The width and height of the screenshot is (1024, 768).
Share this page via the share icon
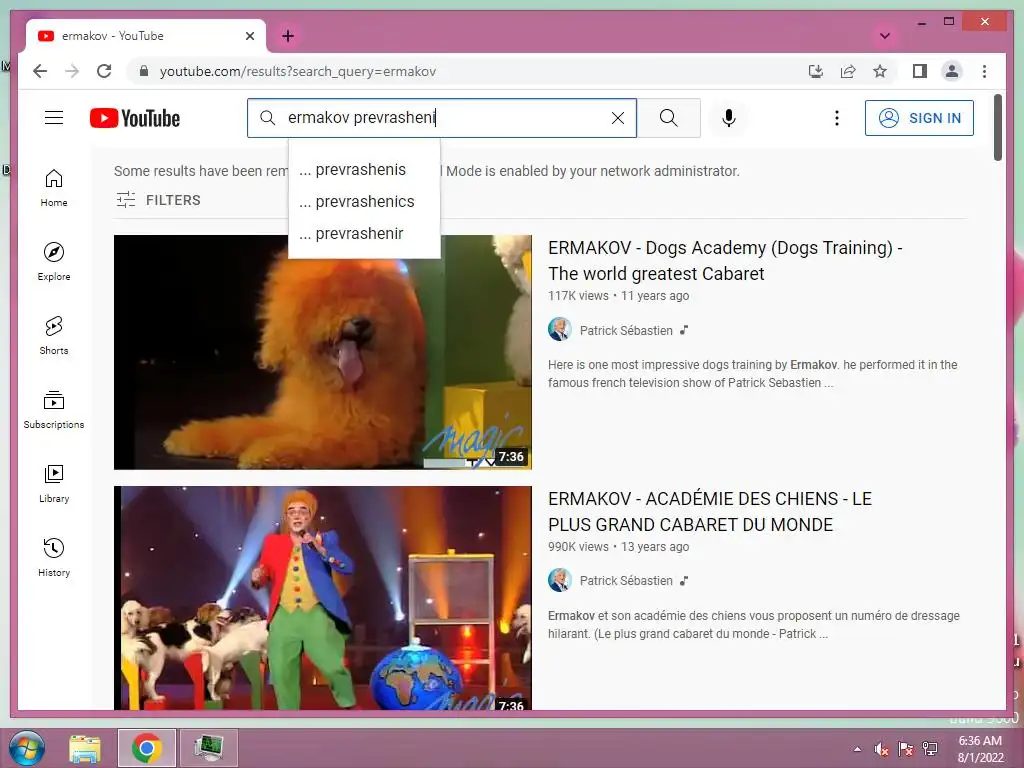[x=848, y=71]
